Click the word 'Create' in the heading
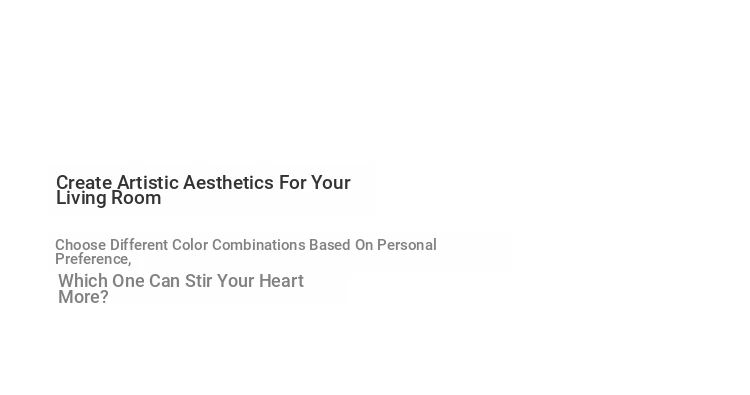Screen dimensions: 750x395 tap(84, 183)
